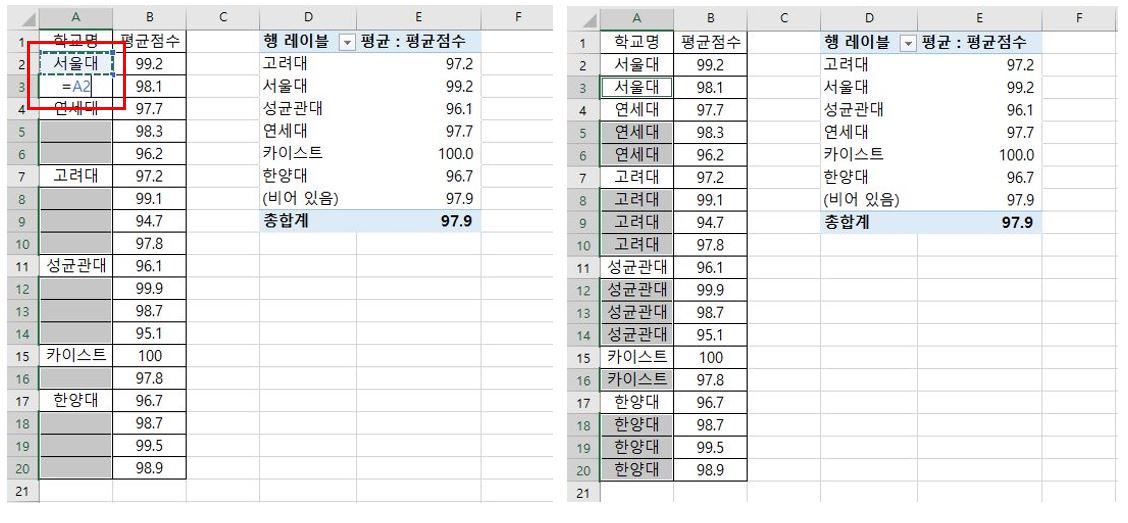Click the cell being edited with =A2 formula
This screenshot has height=523, width=1128.
pos(76,87)
